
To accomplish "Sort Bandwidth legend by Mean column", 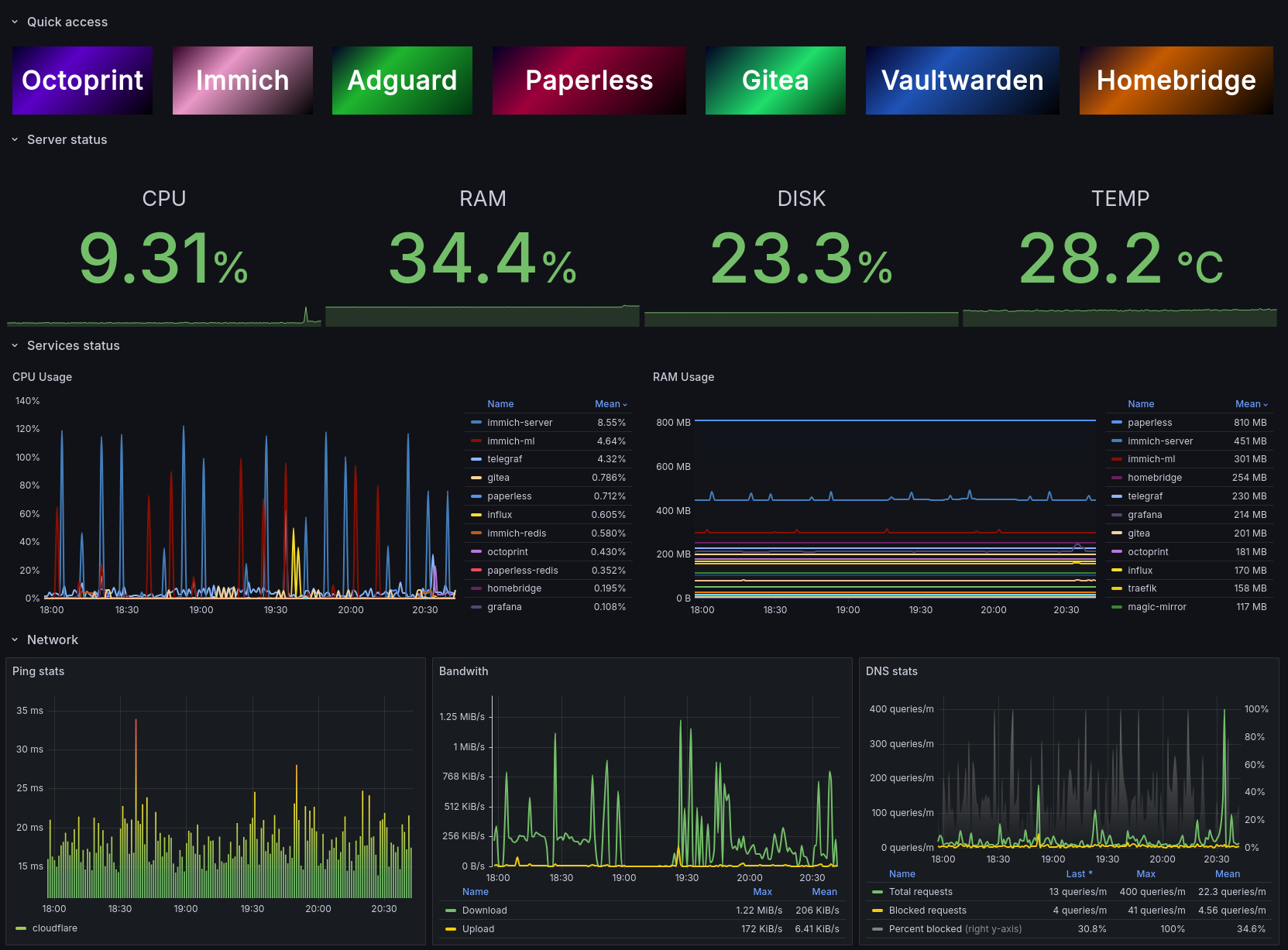I will (825, 892).
